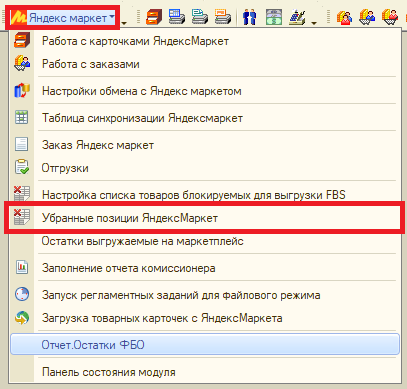The image size is (407, 389).
Task: Expand the arrow next to cash register icon
Action: point(314,23)
